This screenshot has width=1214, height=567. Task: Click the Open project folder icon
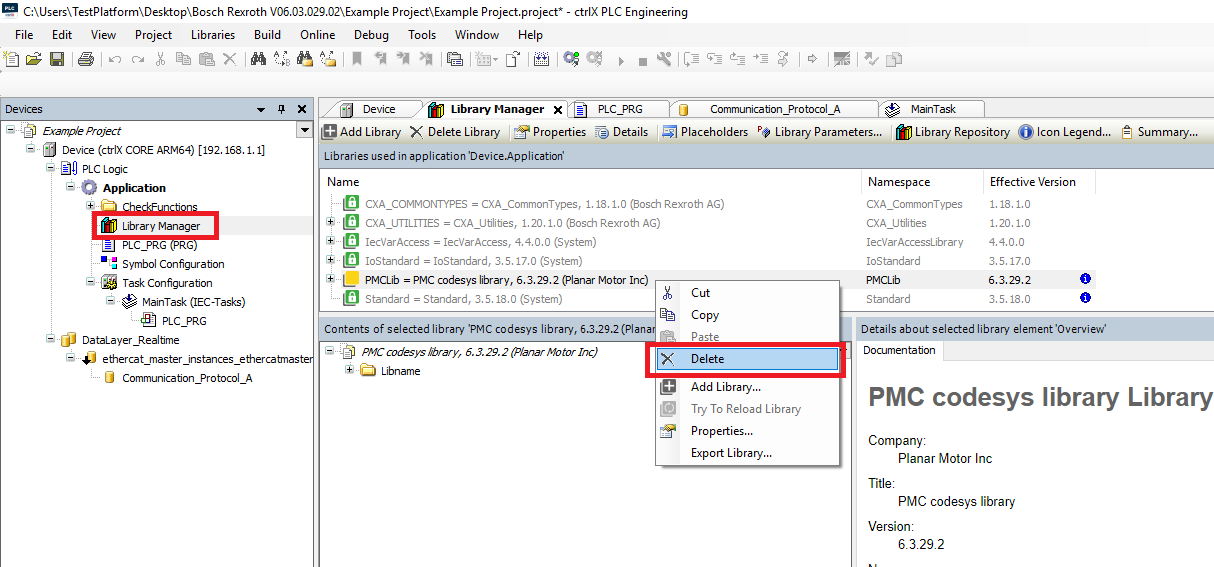click(34, 60)
